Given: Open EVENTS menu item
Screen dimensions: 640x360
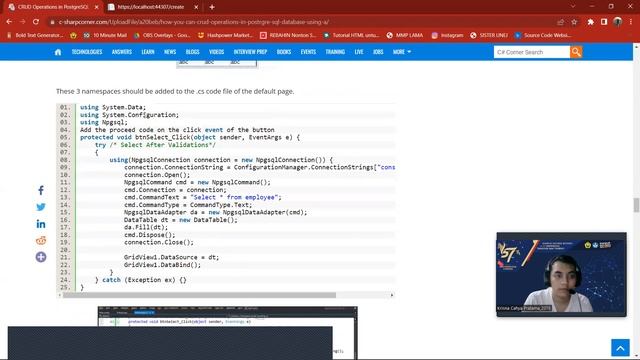Looking at the screenshot, I should [x=308, y=52].
